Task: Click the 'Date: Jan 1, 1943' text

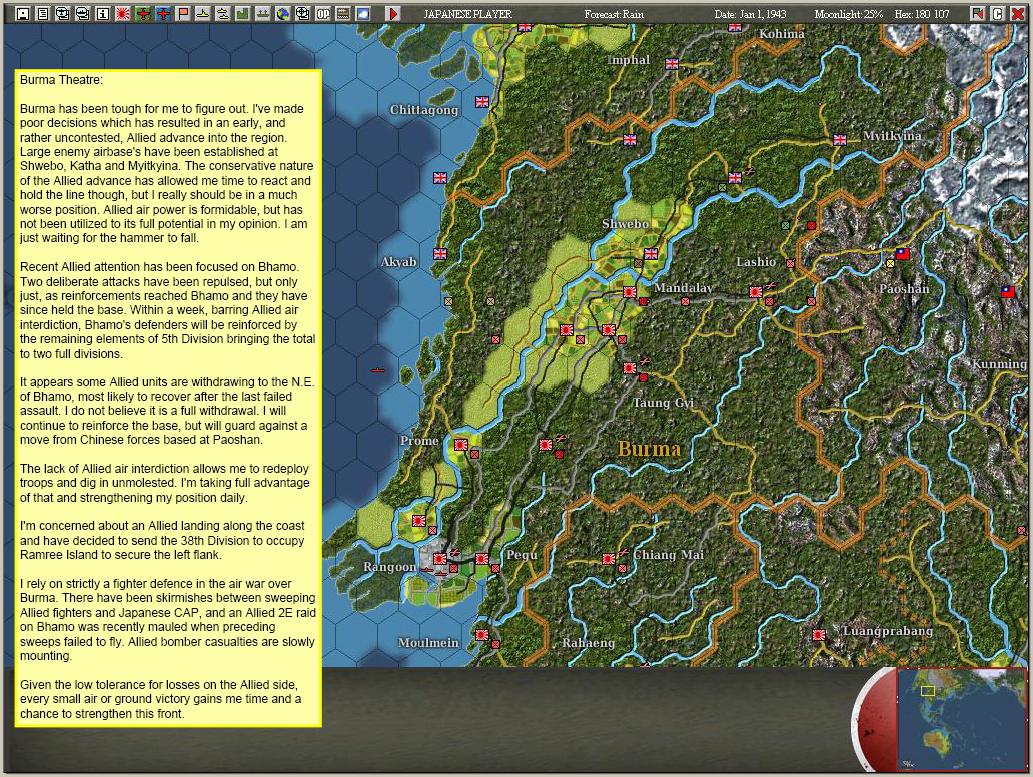Action: pyautogui.click(x=750, y=14)
